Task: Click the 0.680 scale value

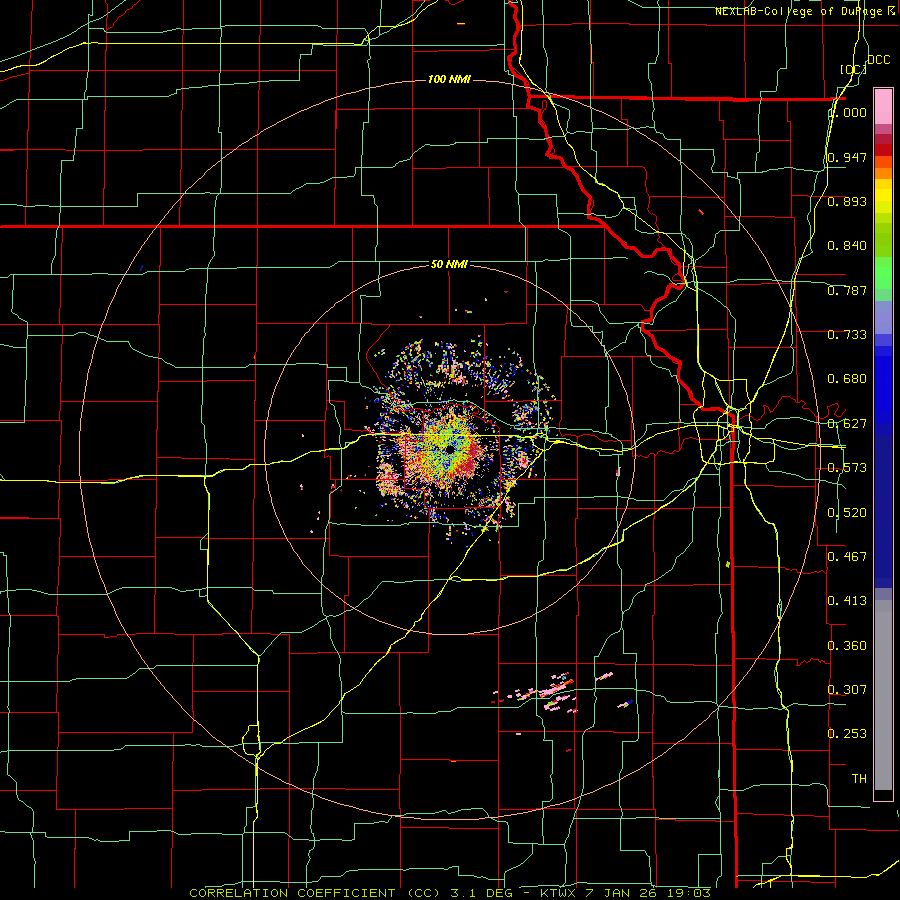Action: pyautogui.click(x=847, y=379)
